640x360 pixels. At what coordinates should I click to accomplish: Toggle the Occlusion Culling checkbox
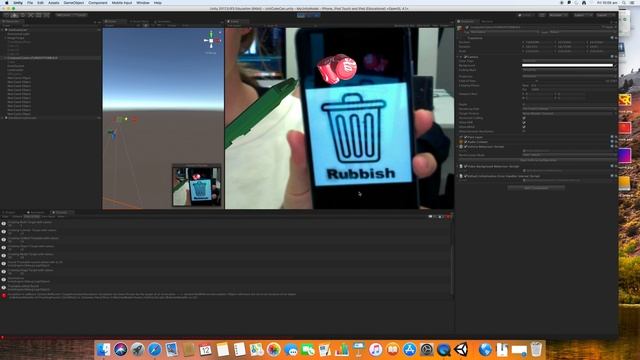click(x=524, y=118)
